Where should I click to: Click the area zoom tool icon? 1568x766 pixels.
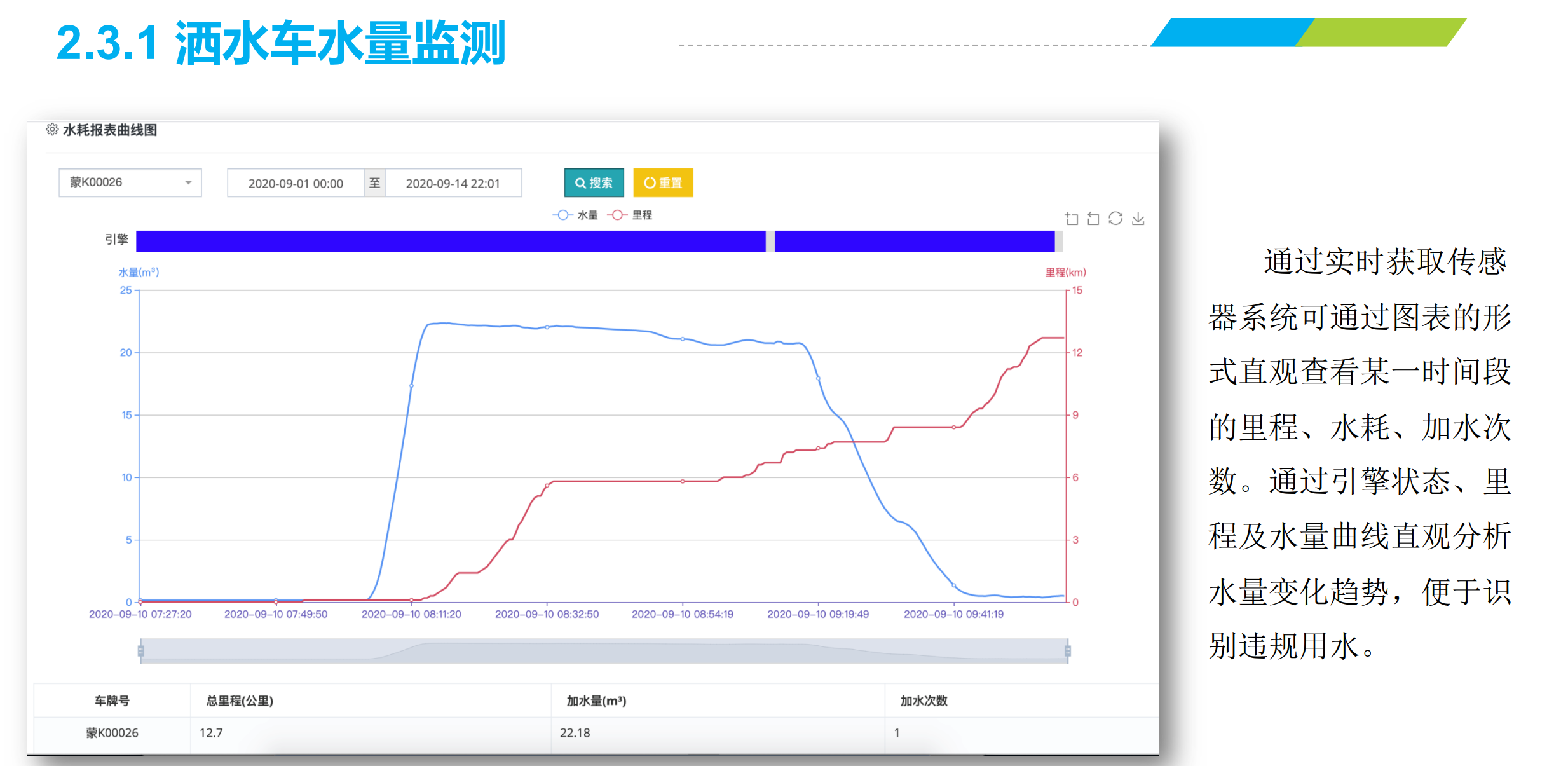tap(1072, 219)
